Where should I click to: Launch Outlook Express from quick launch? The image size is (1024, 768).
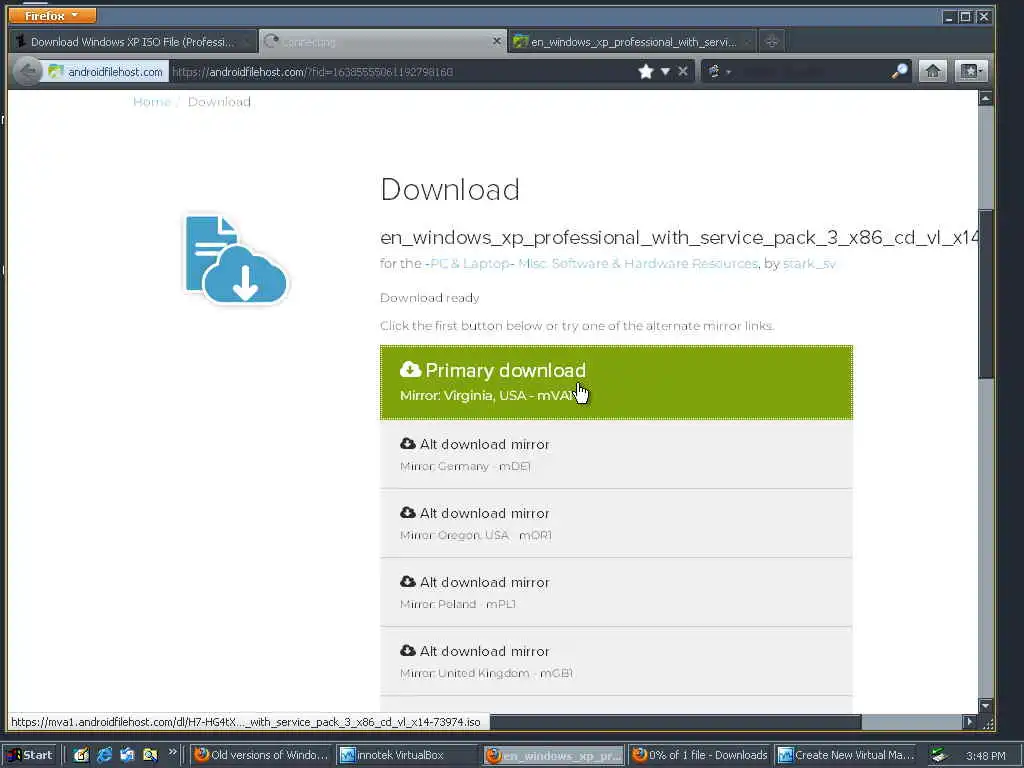(x=127, y=755)
